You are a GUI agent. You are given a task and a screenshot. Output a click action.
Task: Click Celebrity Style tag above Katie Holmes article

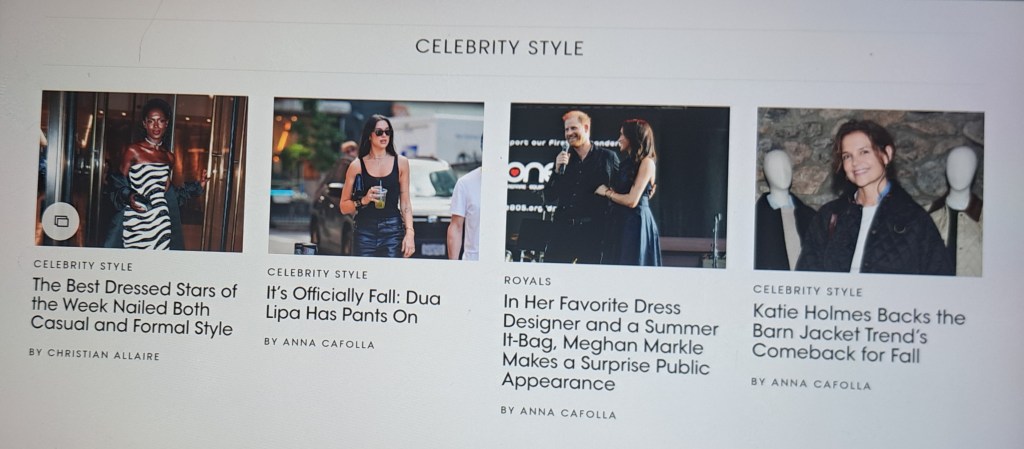click(x=807, y=291)
